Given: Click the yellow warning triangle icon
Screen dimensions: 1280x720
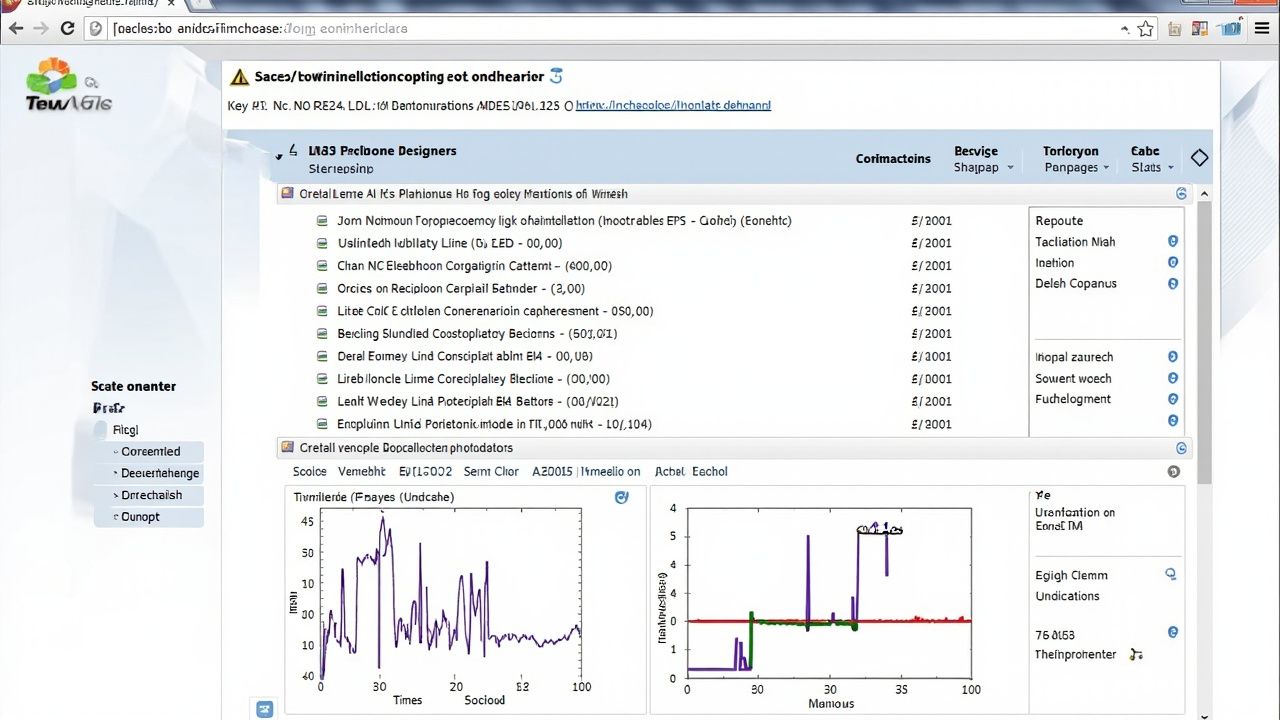Looking at the screenshot, I should (x=239, y=77).
